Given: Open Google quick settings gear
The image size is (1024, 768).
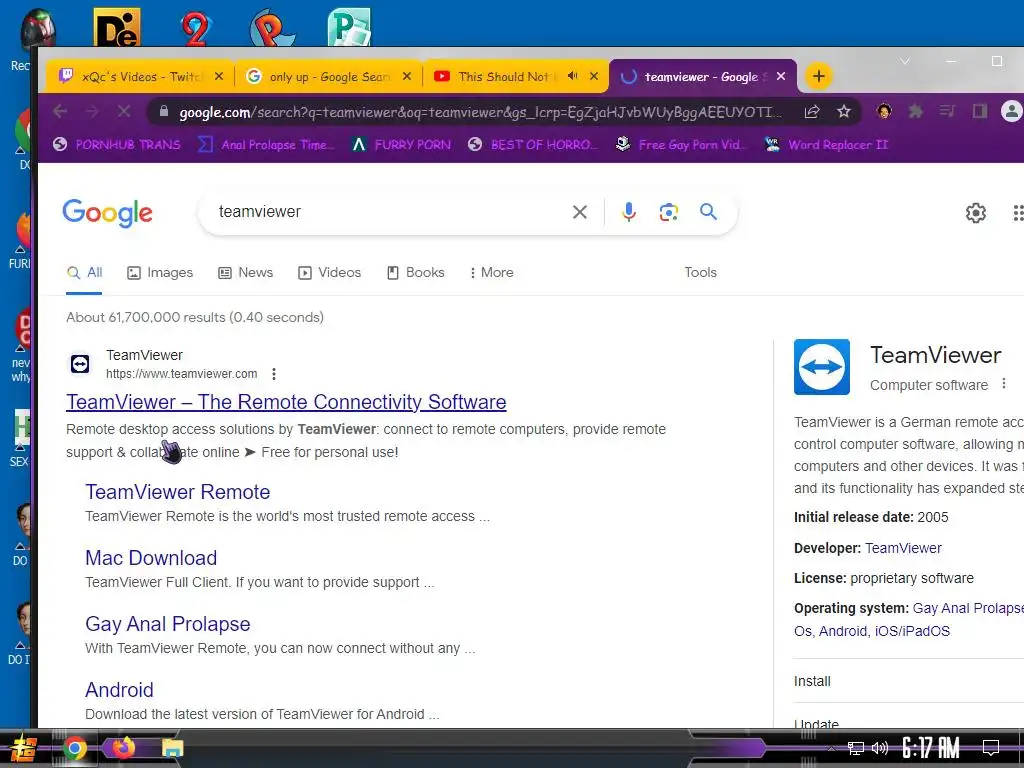Looking at the screenshot, I should pos(976,213).
